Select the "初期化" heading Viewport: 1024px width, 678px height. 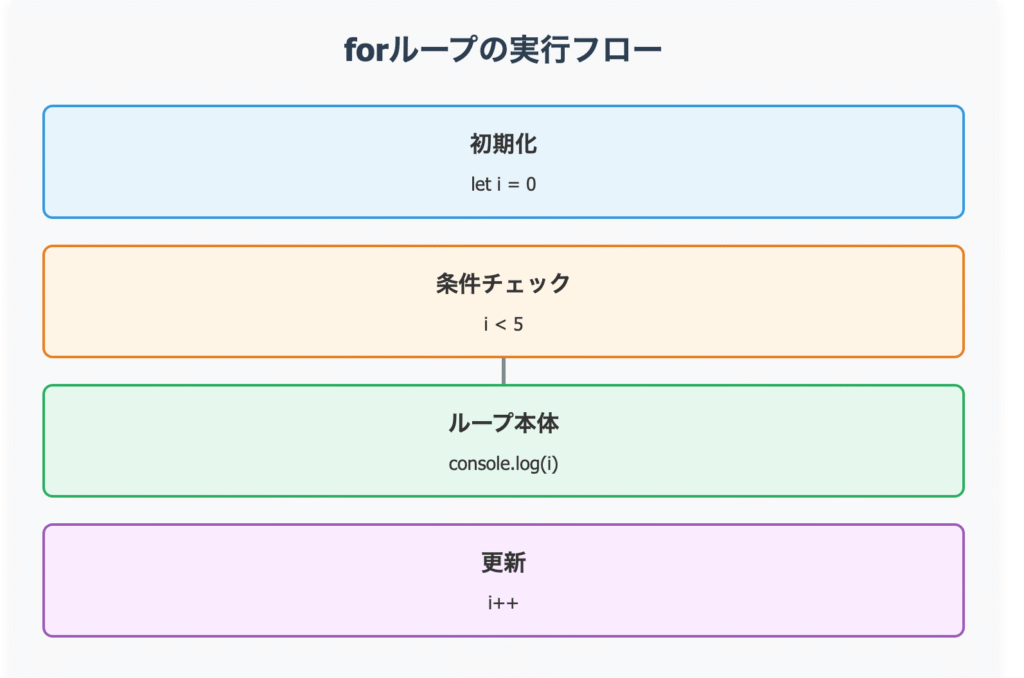(503, 144)
